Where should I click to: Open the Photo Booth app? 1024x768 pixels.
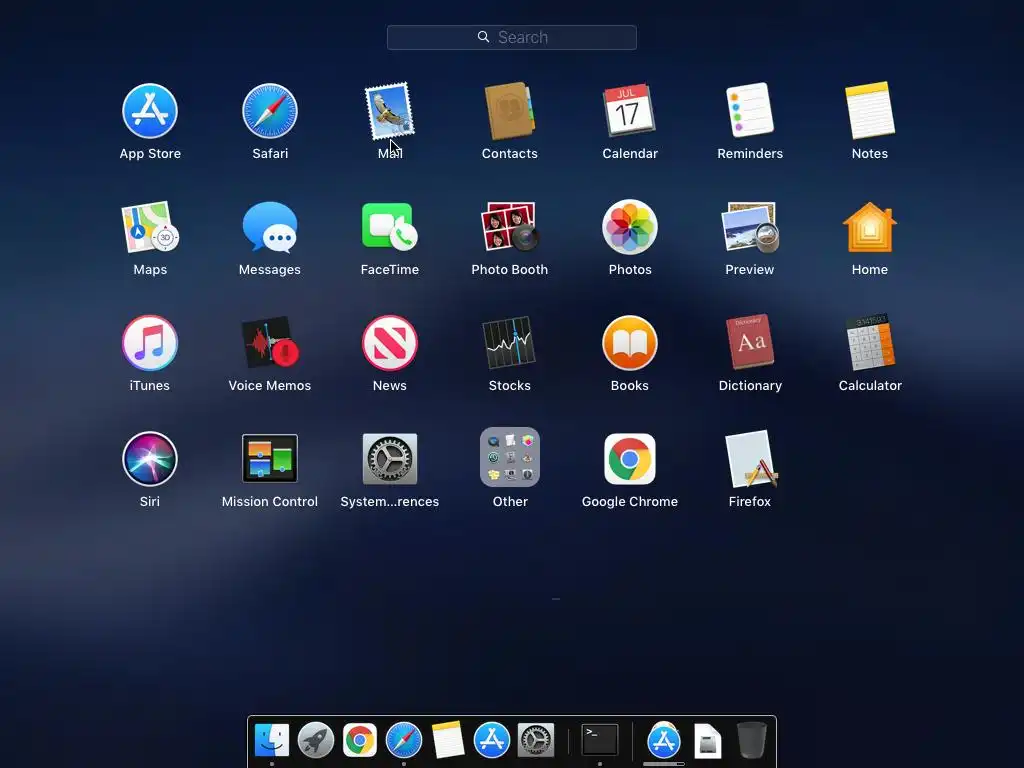tap(509, 226)
